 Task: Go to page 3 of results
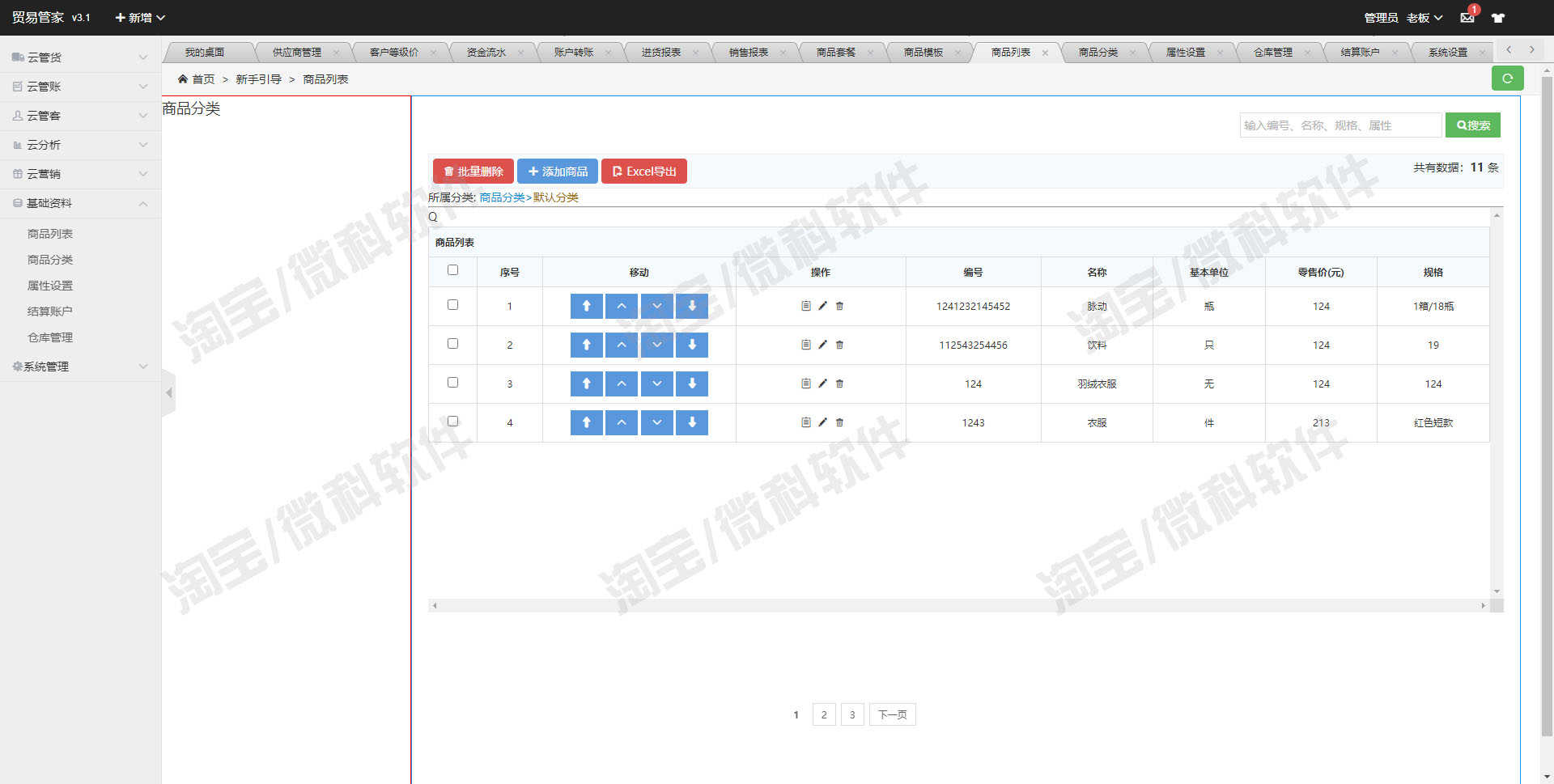tap(852, 714)
